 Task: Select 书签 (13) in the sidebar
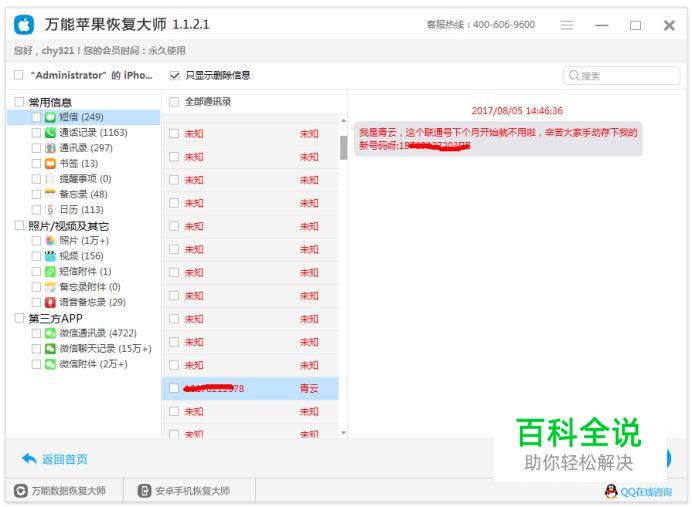point(79,163)
